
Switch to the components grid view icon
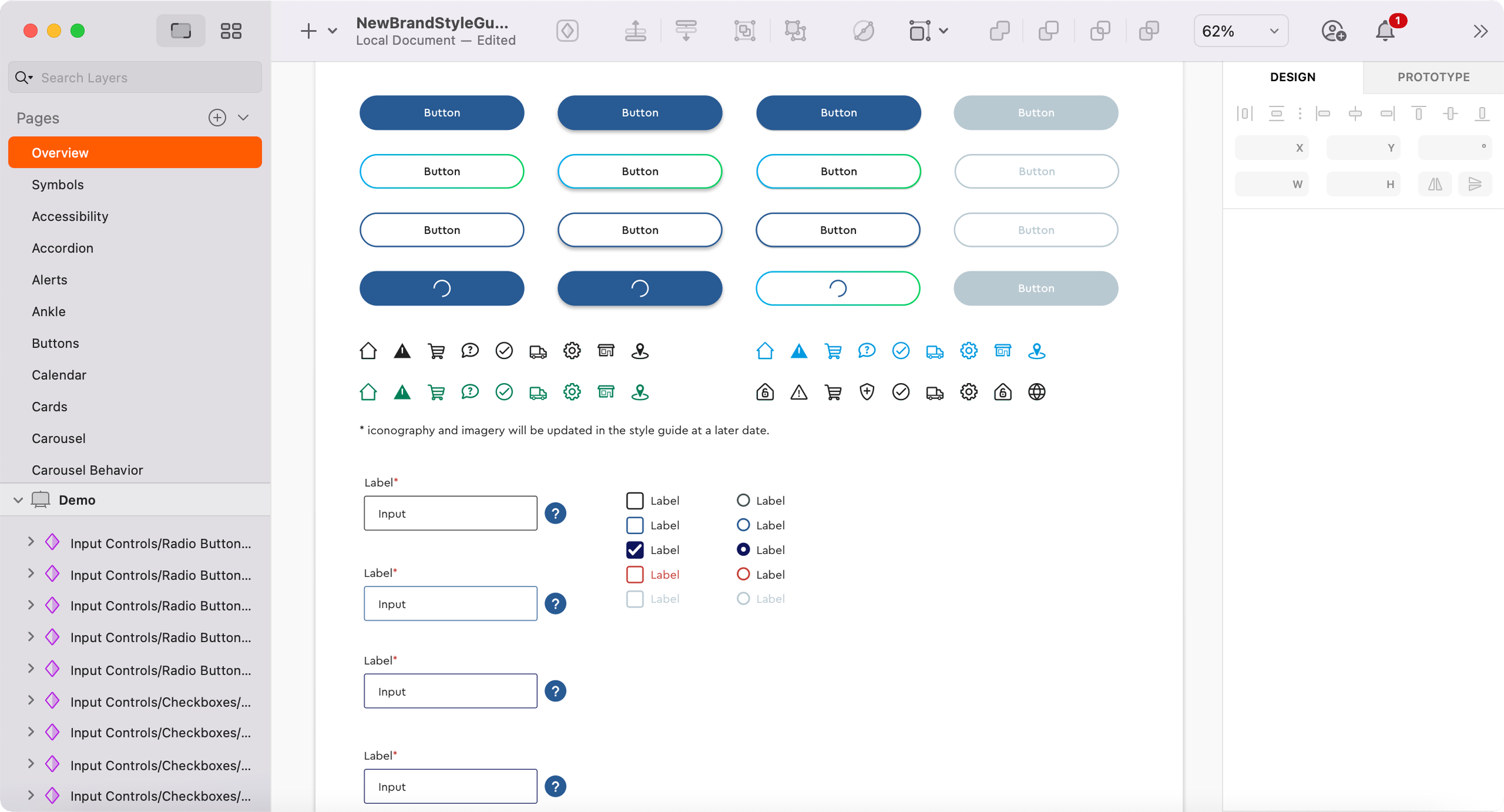point(231,31)
